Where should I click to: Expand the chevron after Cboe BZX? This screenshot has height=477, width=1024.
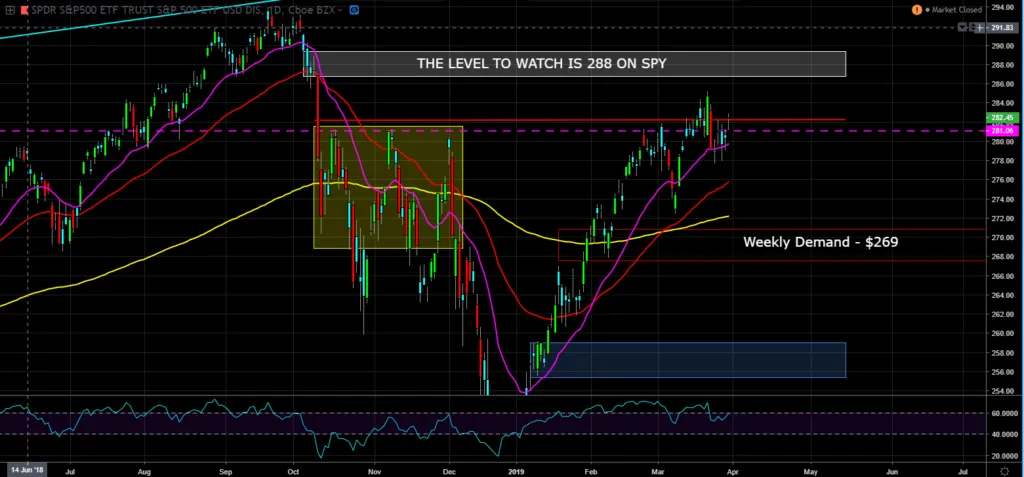point(341,10)
